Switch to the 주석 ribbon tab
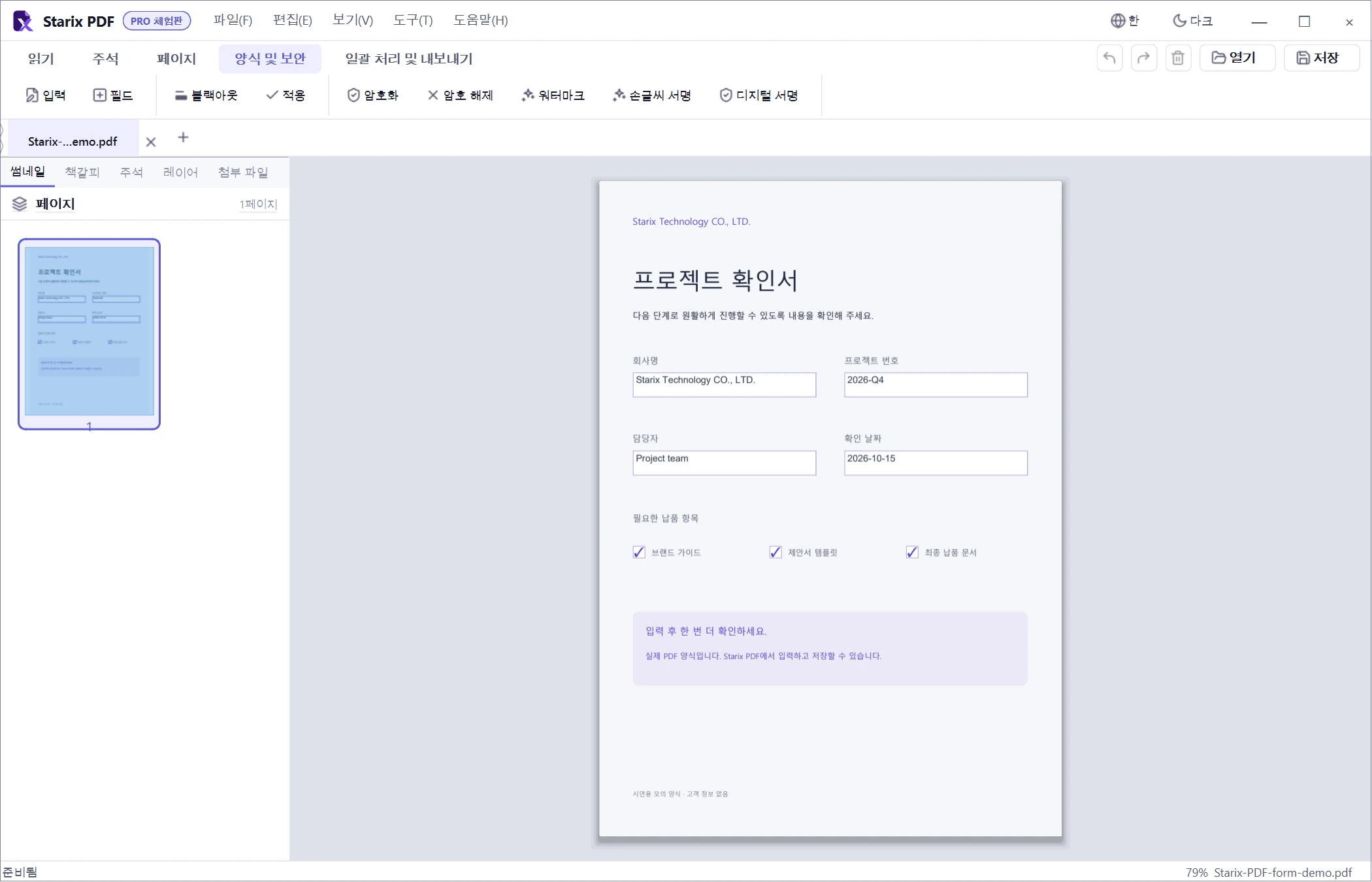Viewport: 1372px width, 882px height. (x=105, y=59)
